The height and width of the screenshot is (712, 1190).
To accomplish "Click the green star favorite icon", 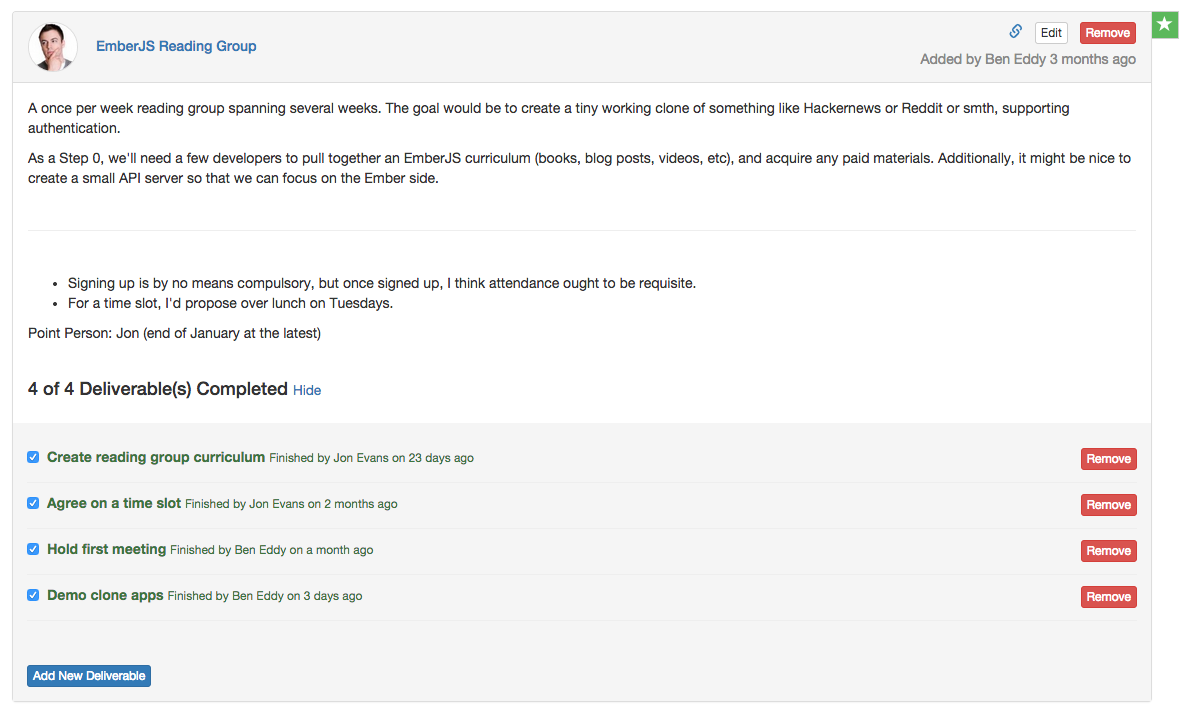I will click(x=1164, y=24).
